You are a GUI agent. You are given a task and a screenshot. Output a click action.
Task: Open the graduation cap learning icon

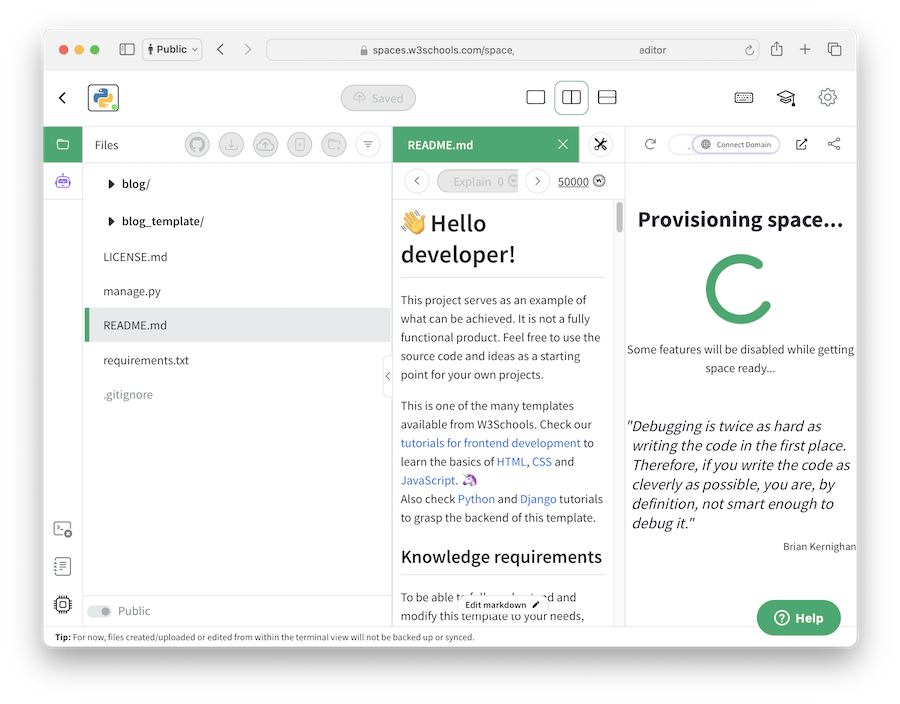(786, 98)
